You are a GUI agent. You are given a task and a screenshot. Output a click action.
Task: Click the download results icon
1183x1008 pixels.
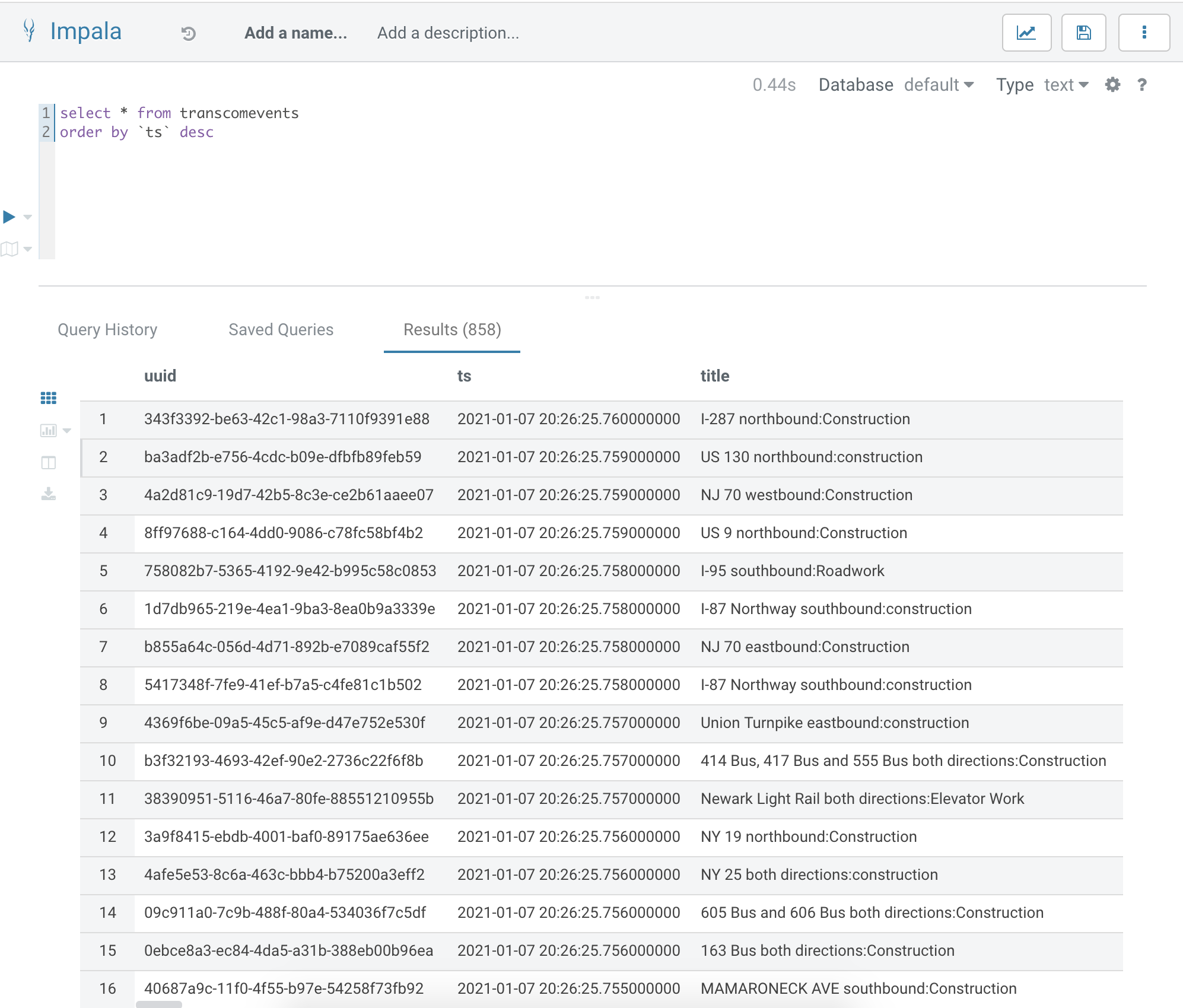pos(49,494)
